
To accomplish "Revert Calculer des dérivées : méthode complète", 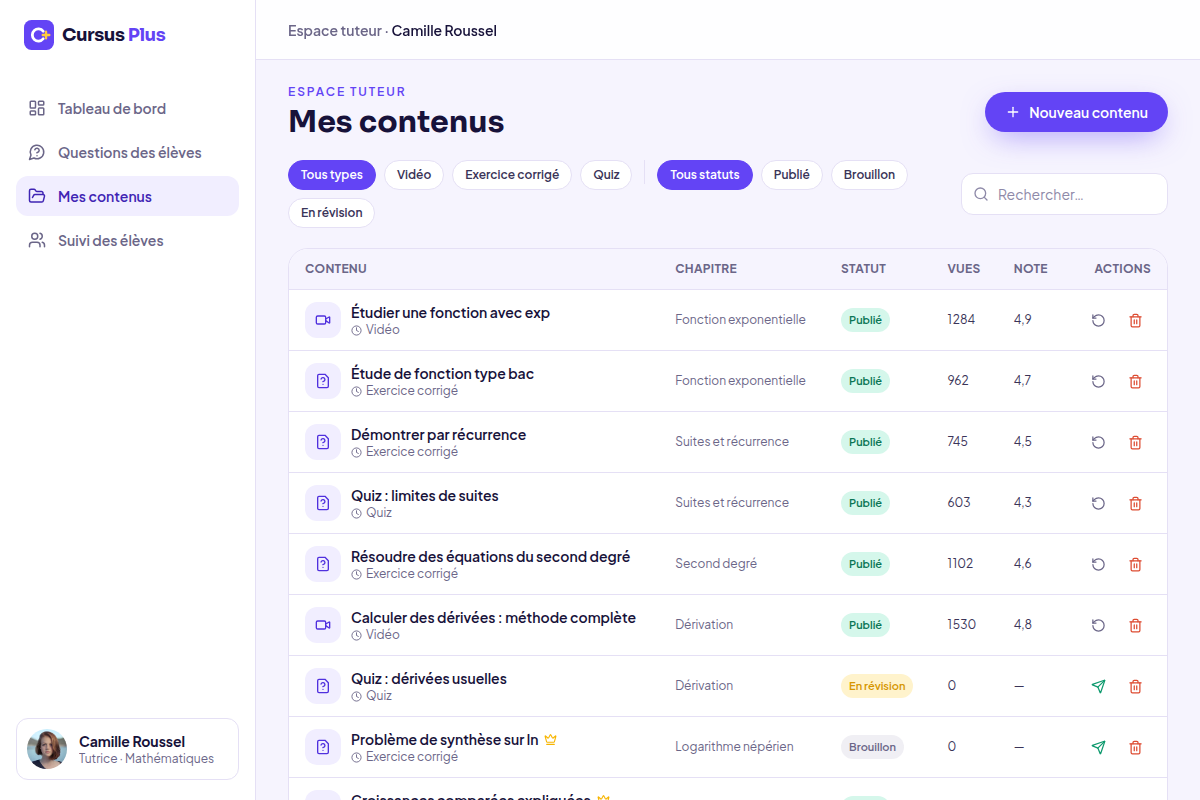I will pos(1098,625).
